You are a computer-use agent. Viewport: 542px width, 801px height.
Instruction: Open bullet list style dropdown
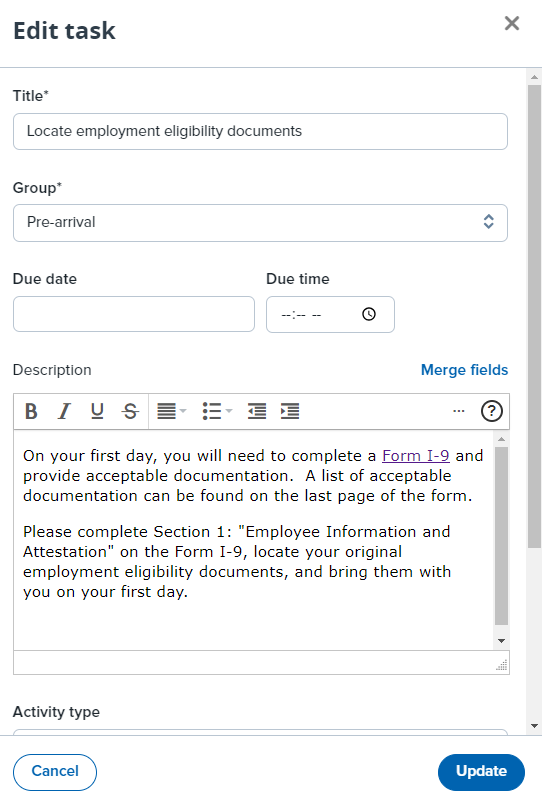[x=217, y=411]
